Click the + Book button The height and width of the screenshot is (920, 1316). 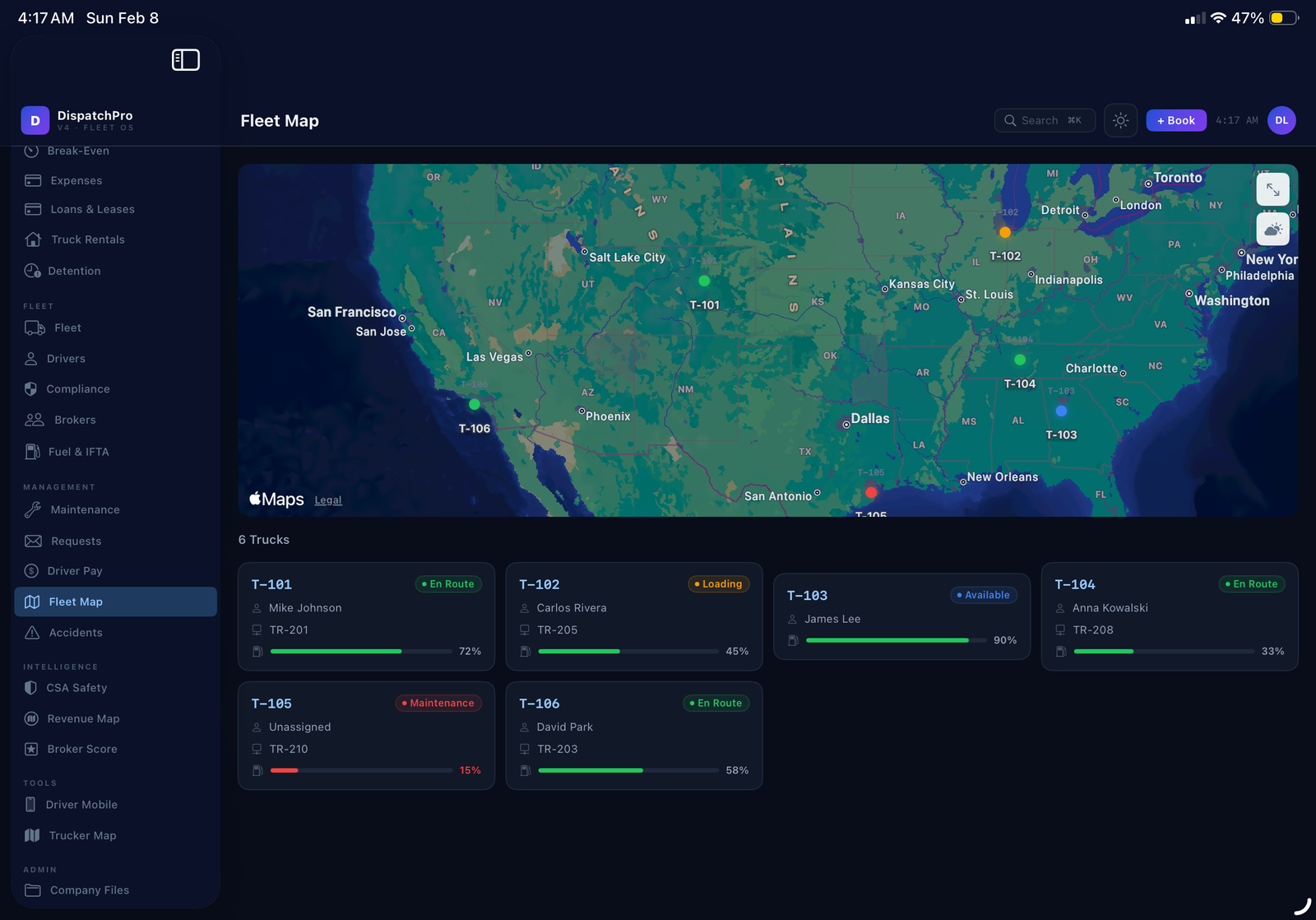click(x=1175, y=120)
